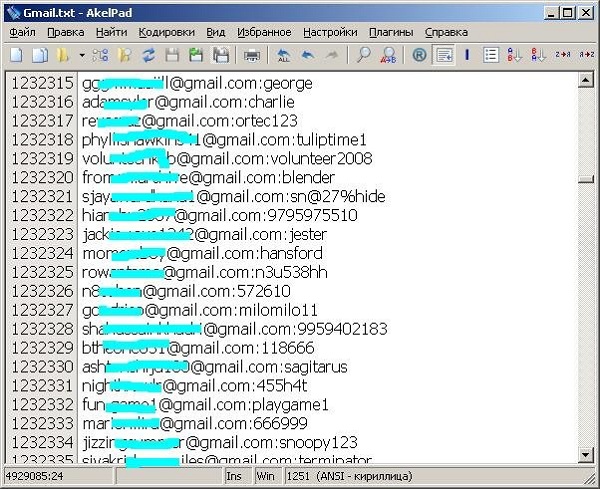Open the Настройки menu
Viewport: 600px width, 489px height.
coord(330,33)
